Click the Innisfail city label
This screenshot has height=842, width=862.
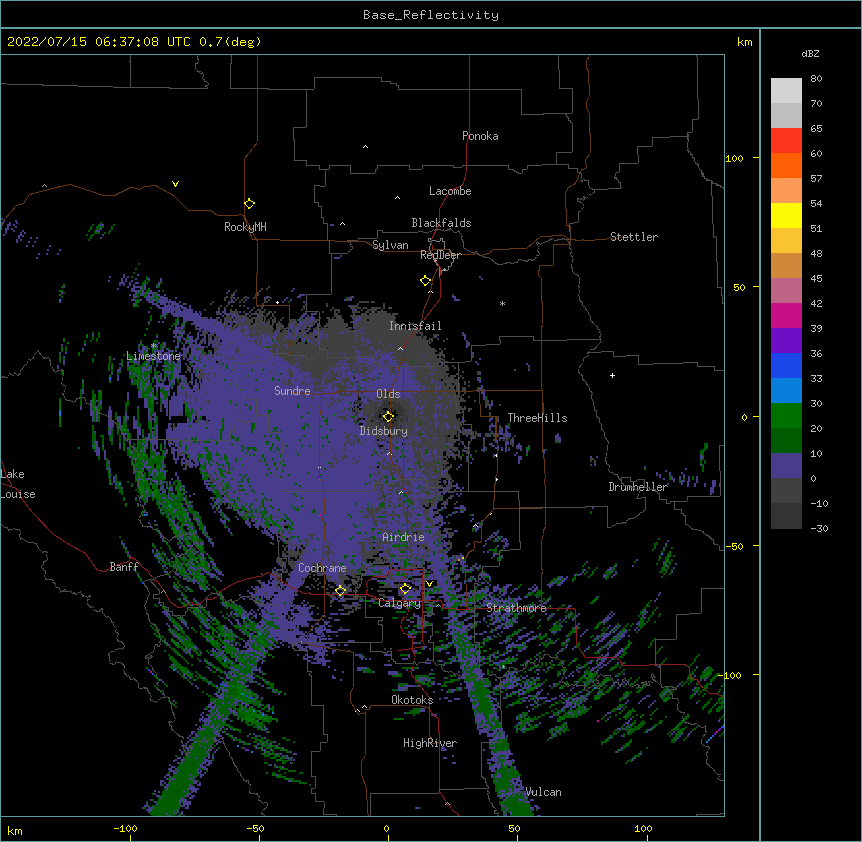click(x=415, y=326)
